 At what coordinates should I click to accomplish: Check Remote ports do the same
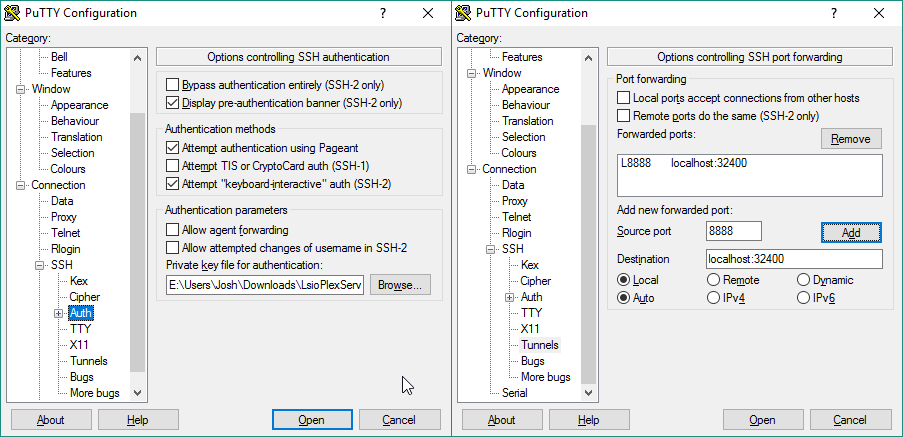pos(623,116)
